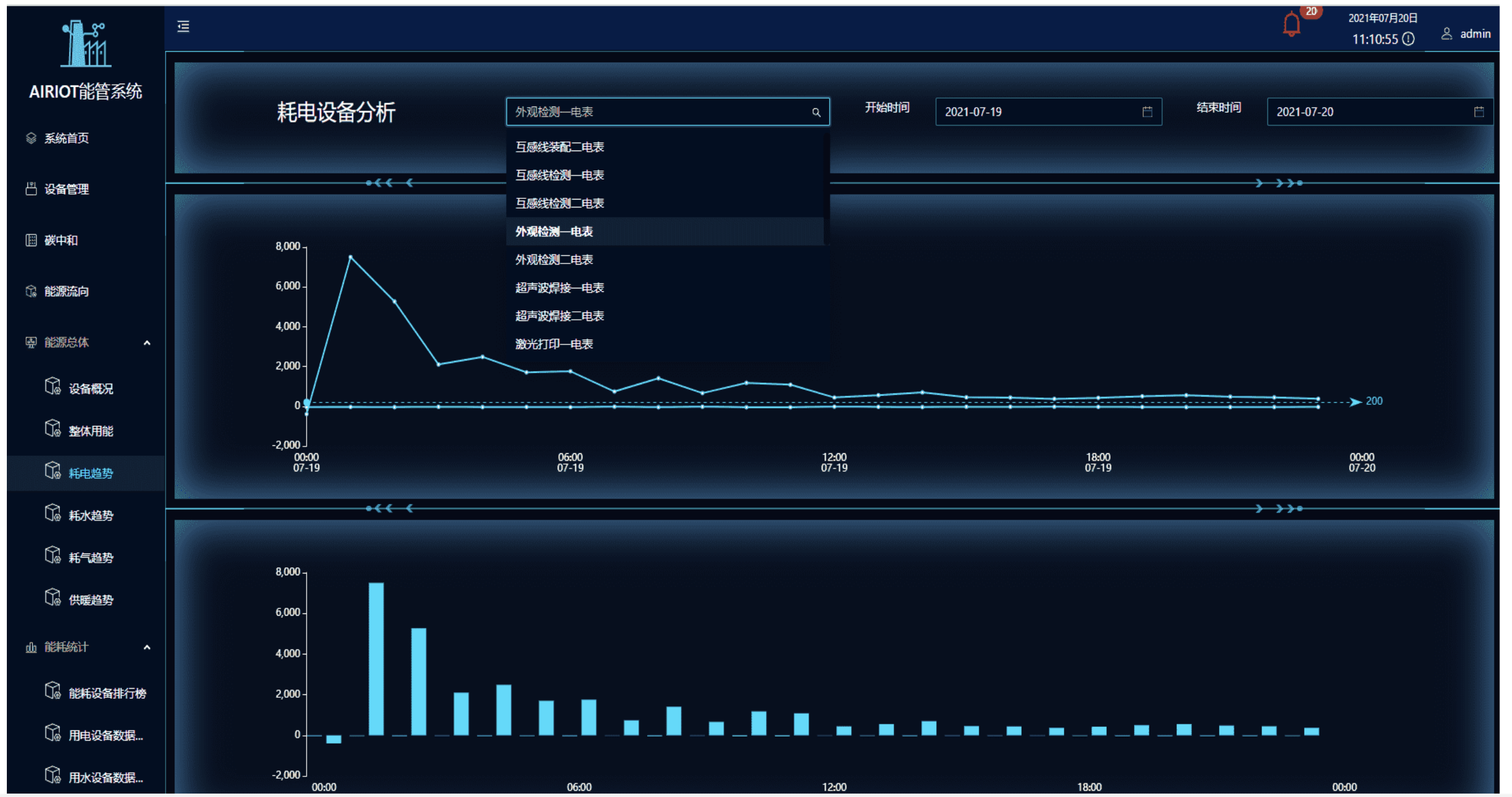Click the cube icon beside 耗气趋势

(x=53, y=555)
